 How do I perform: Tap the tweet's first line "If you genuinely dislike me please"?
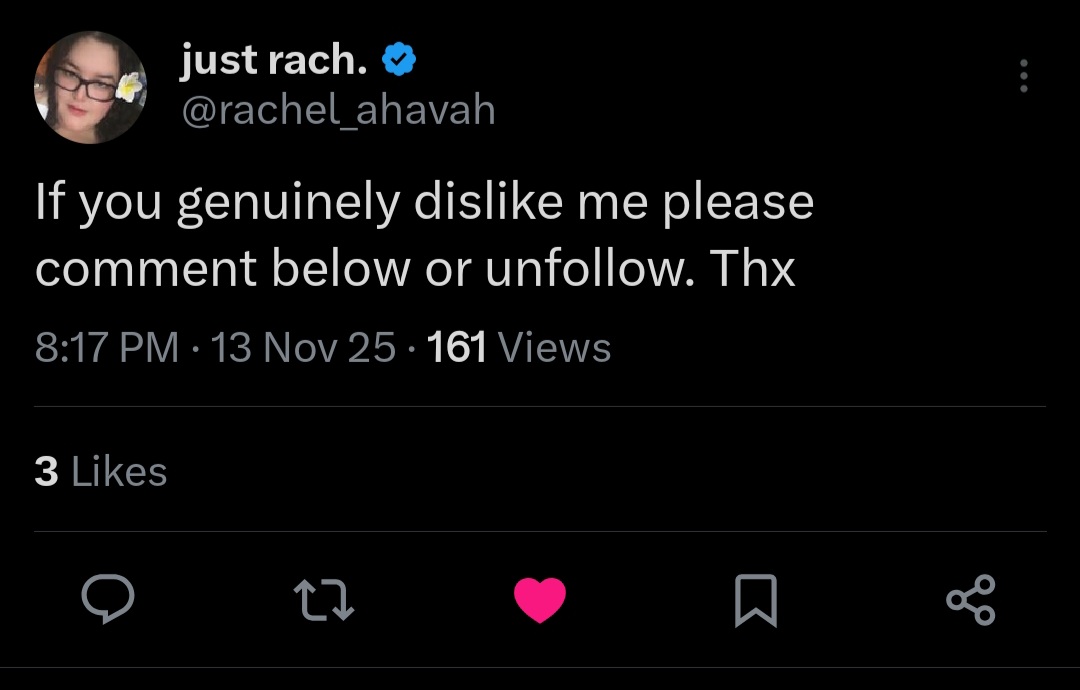coord(424,203)
